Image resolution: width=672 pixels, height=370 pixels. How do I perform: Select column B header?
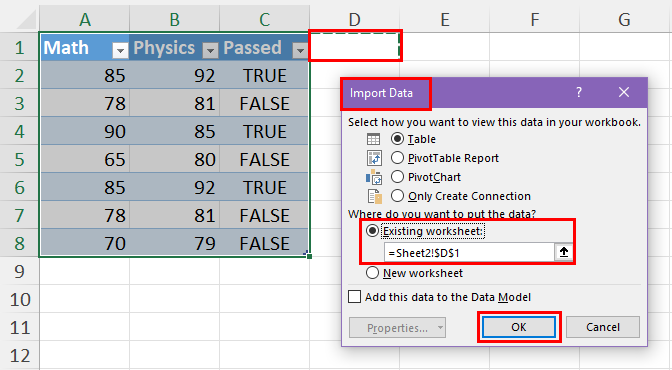click(174, 20)
